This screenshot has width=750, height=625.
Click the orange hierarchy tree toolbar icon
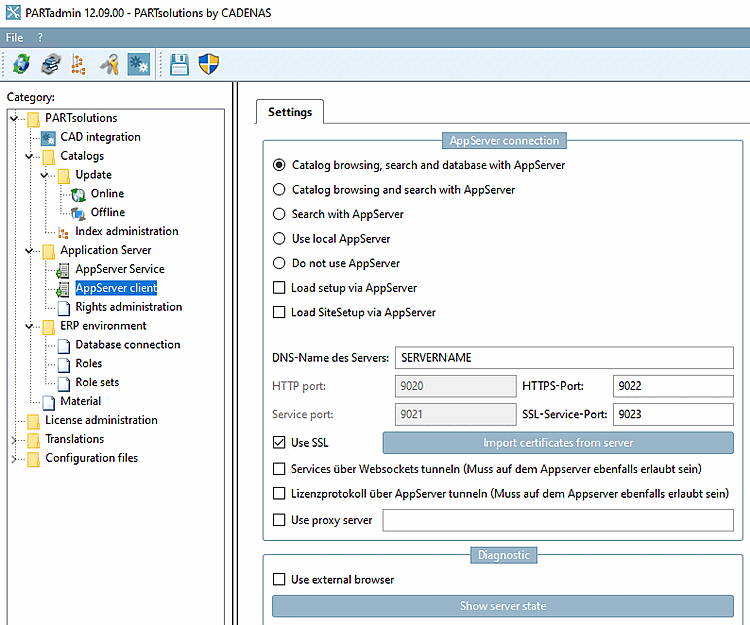pos(78,64)
